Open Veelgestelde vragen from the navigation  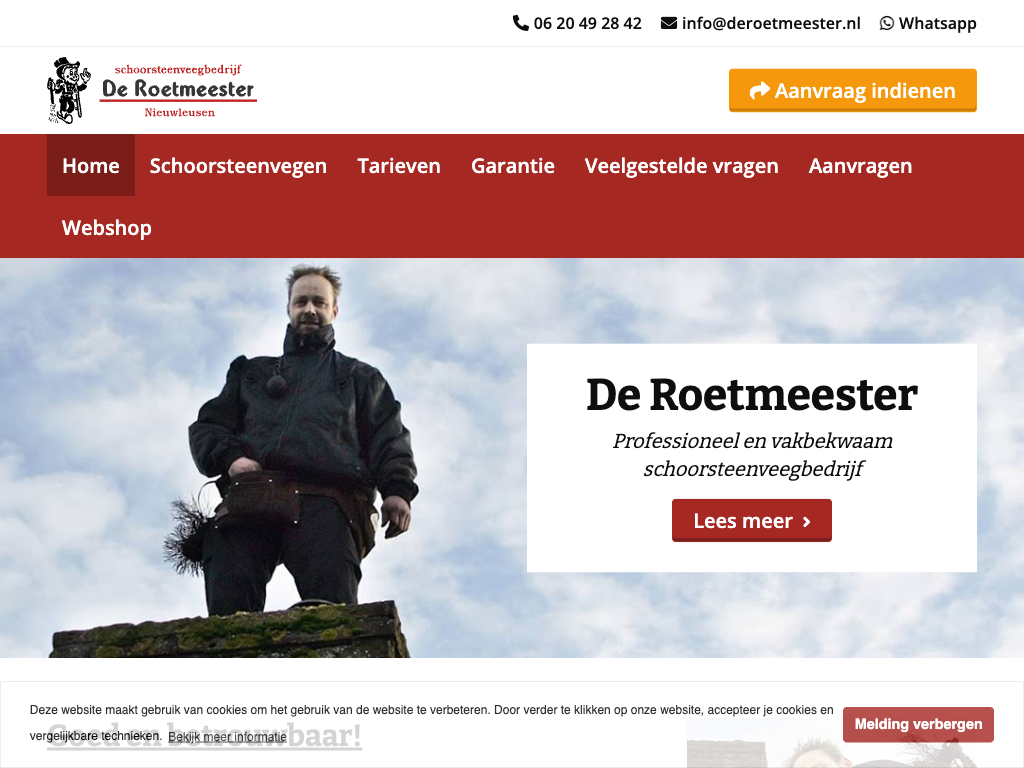click(x=681, y=165)
